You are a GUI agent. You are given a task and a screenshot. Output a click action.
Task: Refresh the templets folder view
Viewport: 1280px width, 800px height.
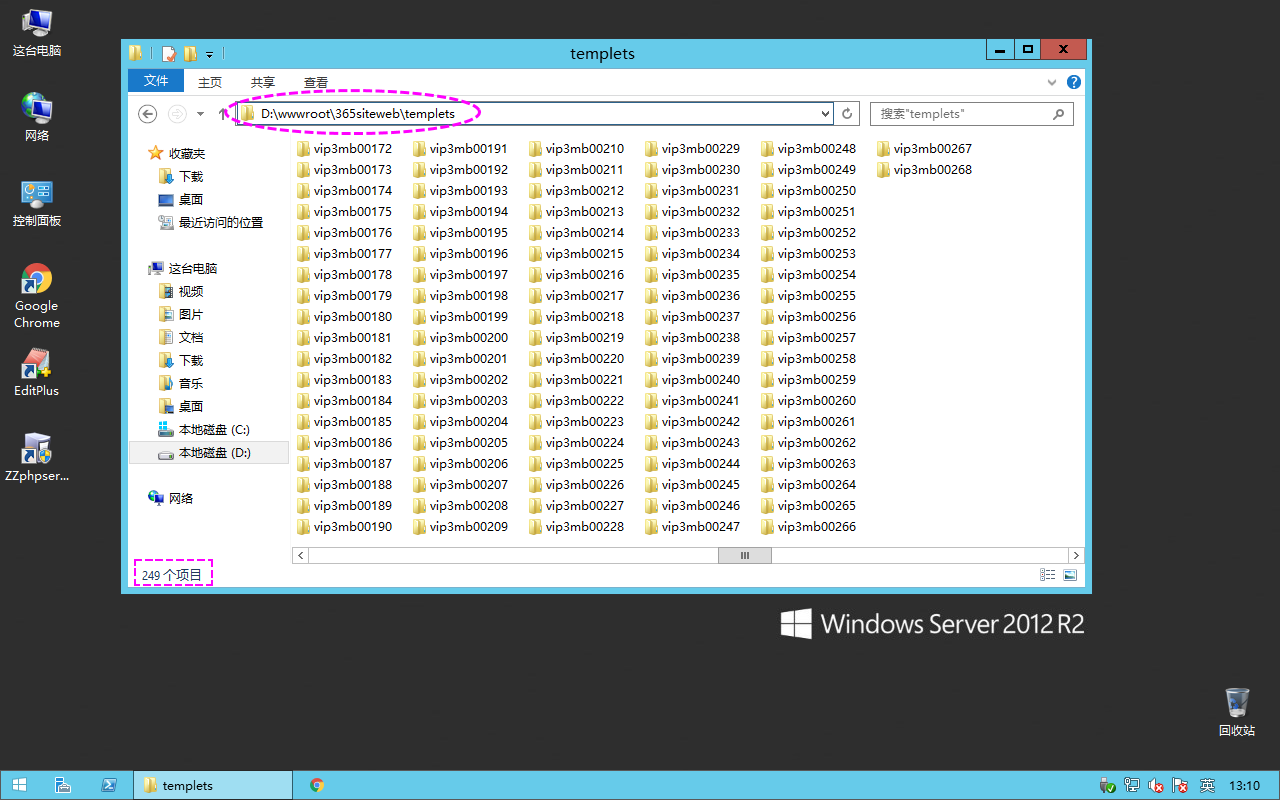pyautogui.click(x=847, y=114)
